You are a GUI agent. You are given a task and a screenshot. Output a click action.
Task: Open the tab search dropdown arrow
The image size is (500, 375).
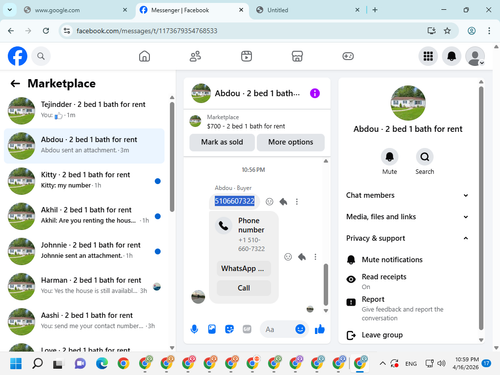coord(10,10)
